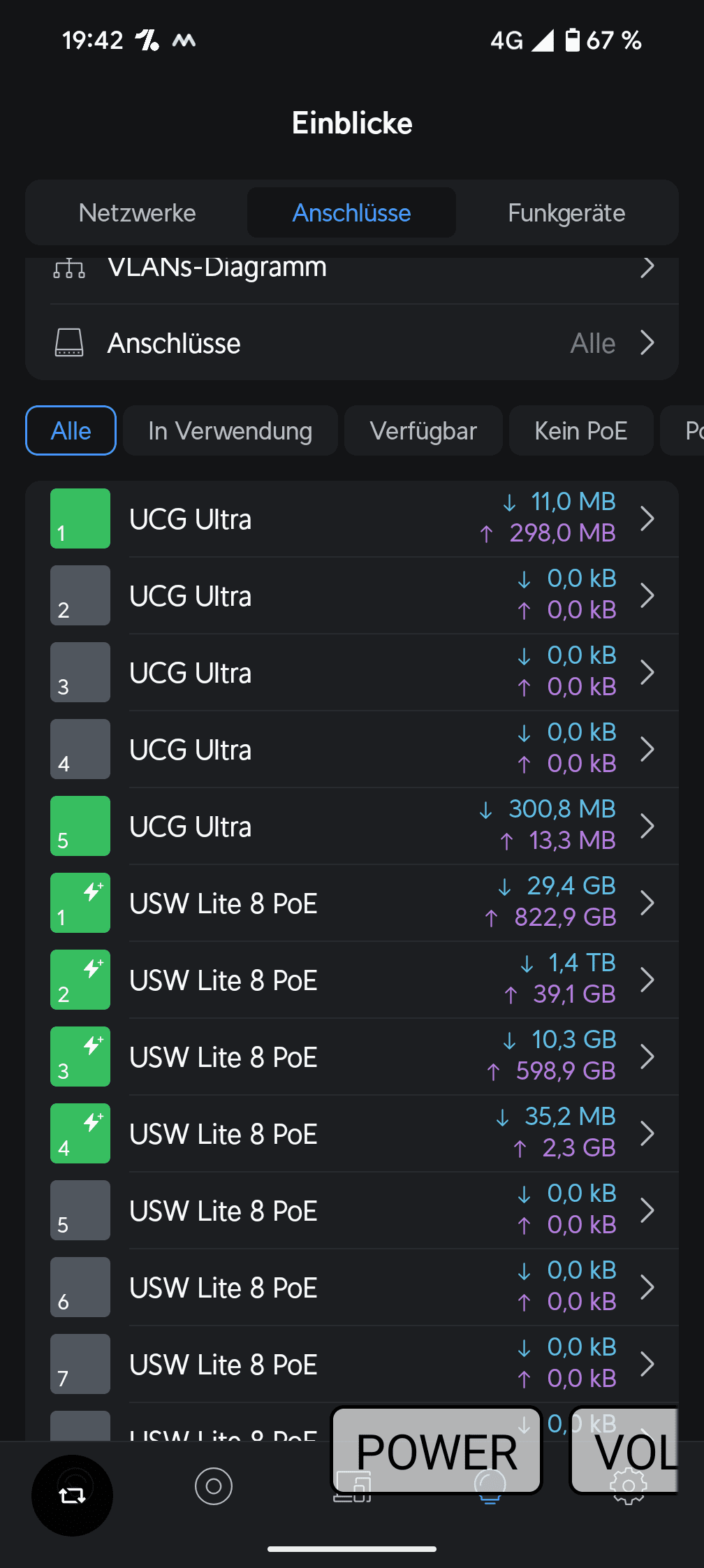This screenshot has height=1568, width=704.
Task: Tap the 19:42 clock in status bar
Action: 92,41
